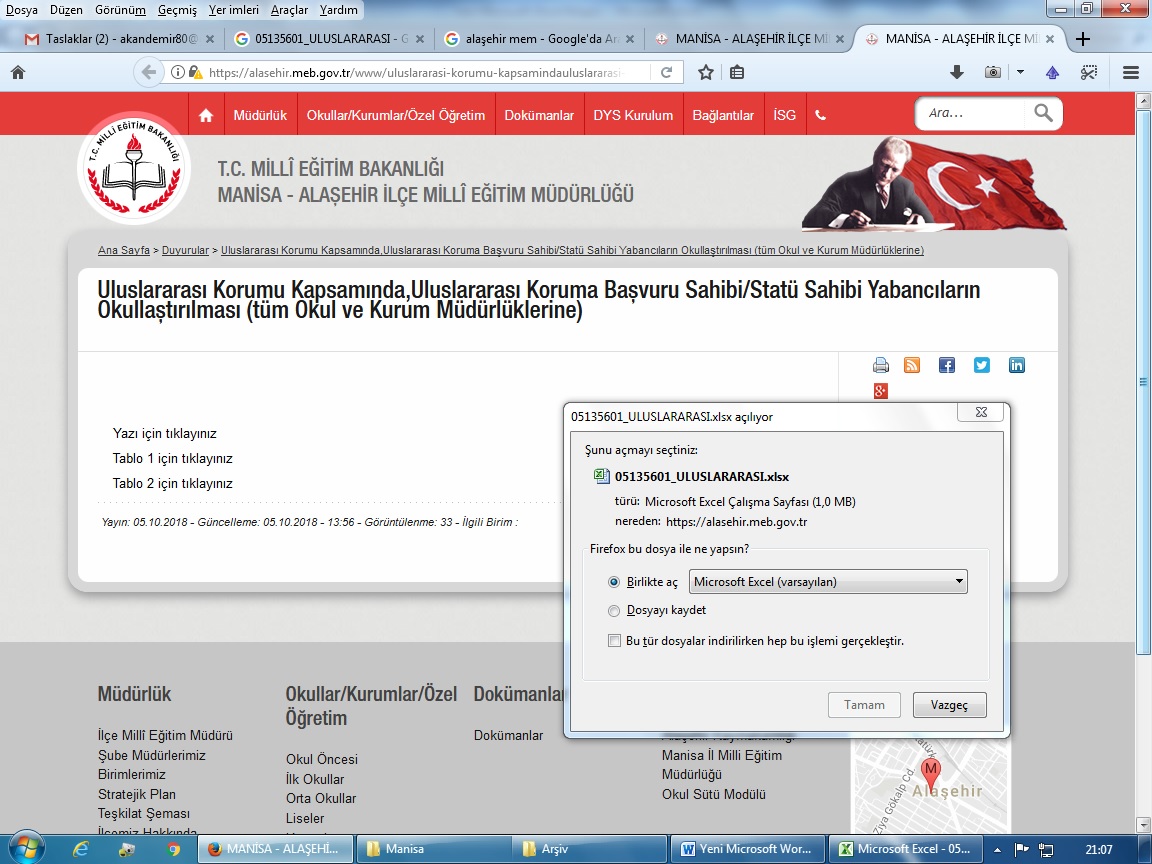Image resolution: width=1152 pixels, height=864 pixels.
Task: Share the article on Facebook icon
Action: coord(947,365)
